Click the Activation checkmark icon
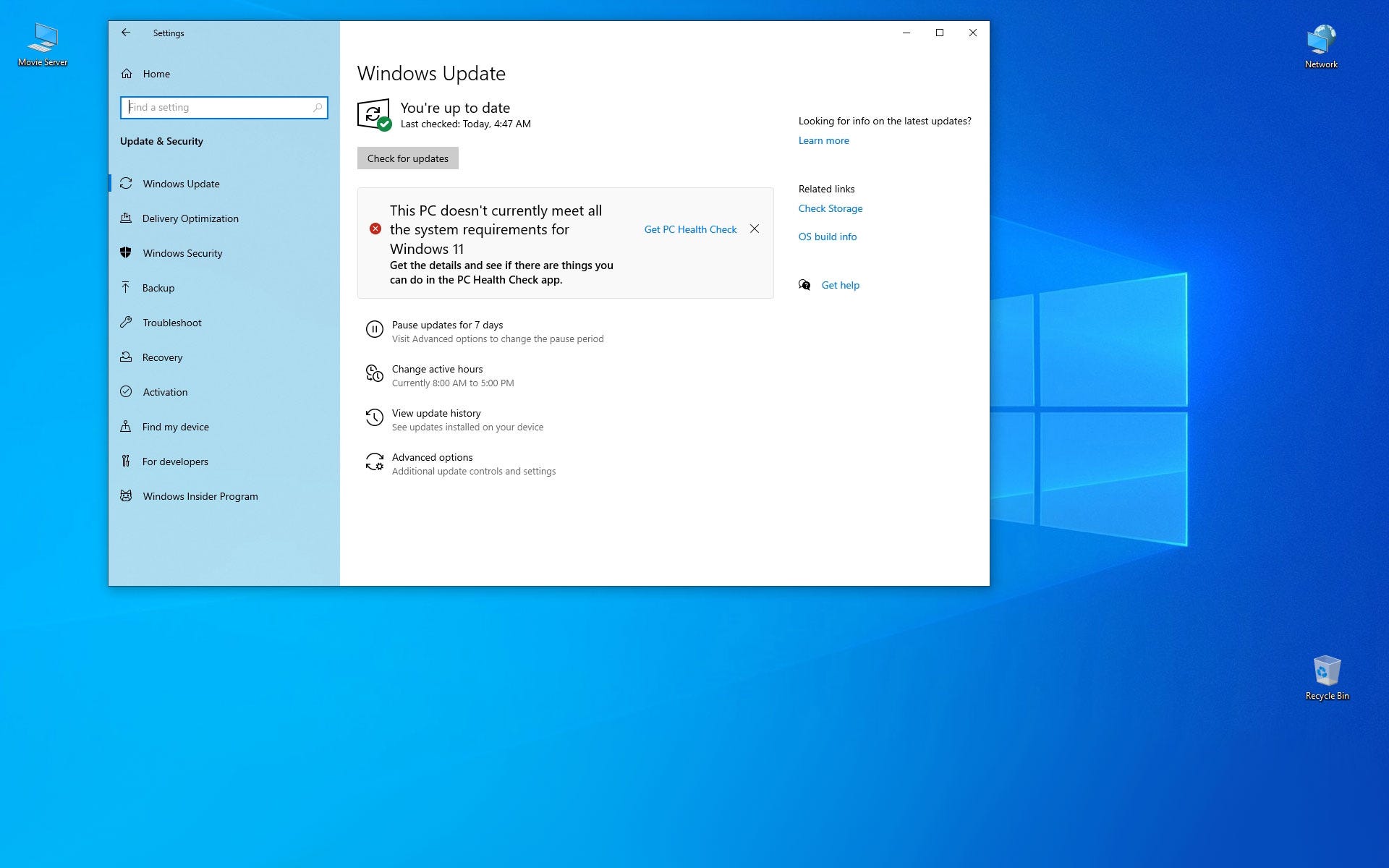 pos(126,392)
